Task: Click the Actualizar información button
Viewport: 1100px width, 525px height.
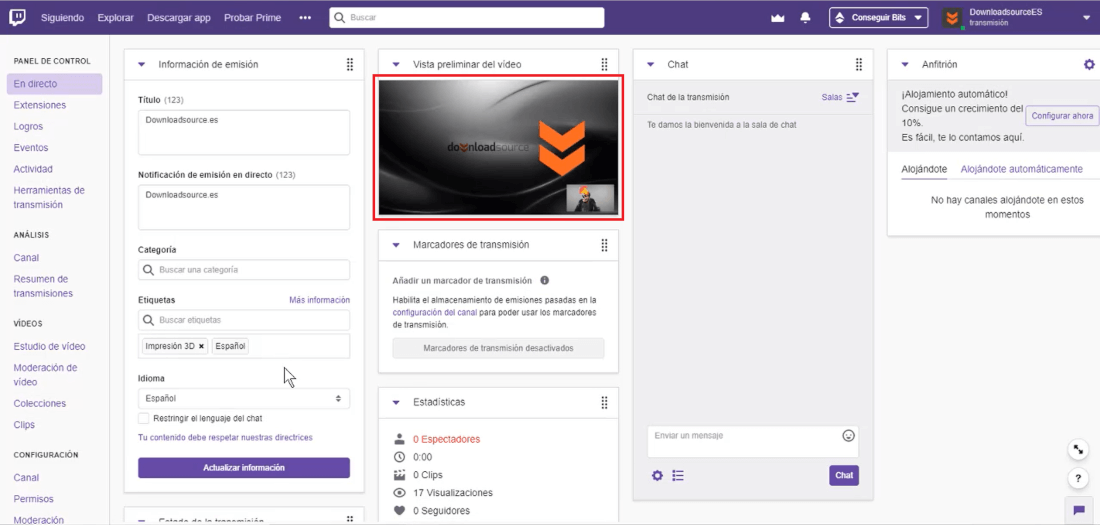Action: point(244,467)
